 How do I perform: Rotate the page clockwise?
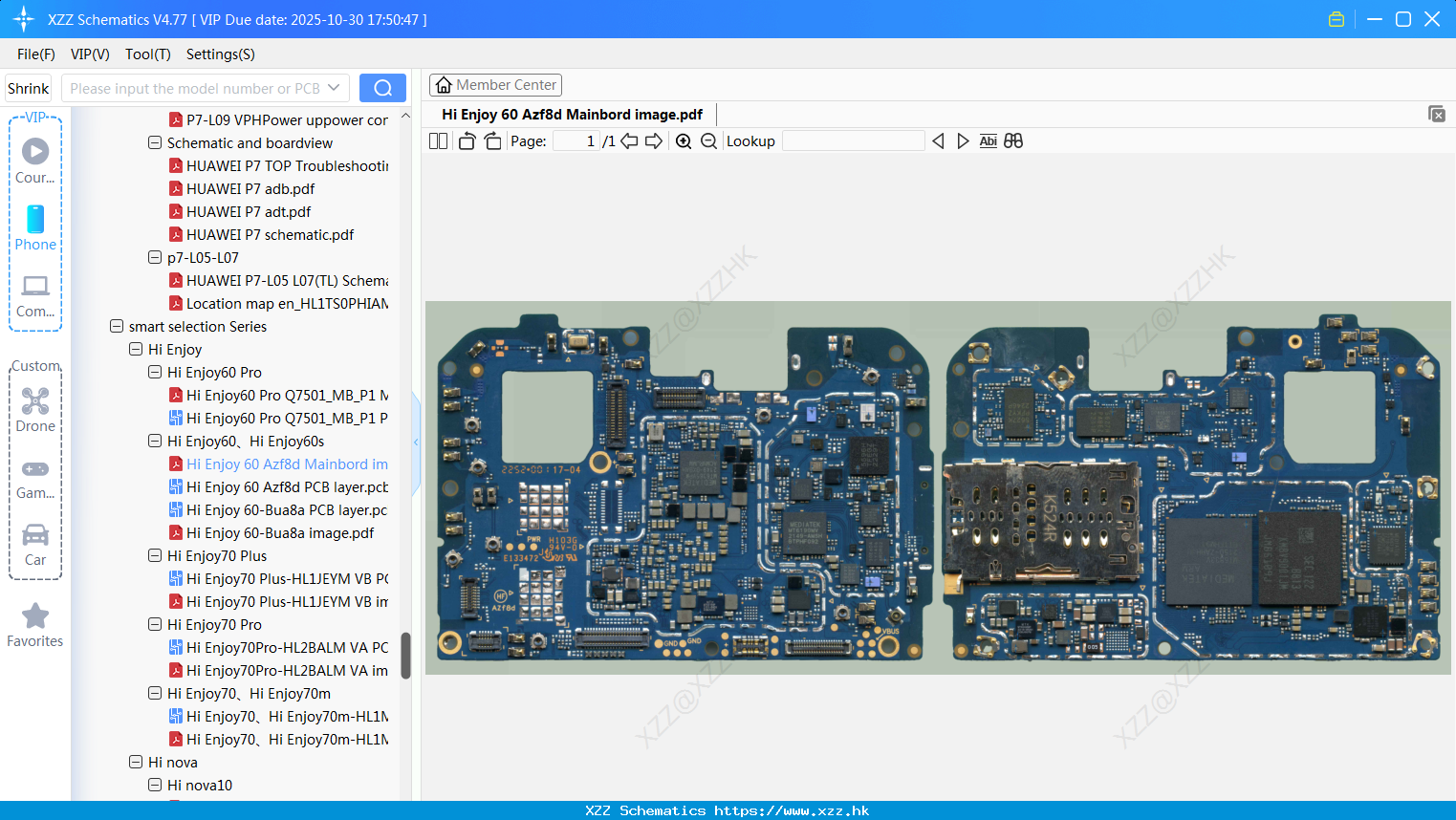[x=492, y=141]
